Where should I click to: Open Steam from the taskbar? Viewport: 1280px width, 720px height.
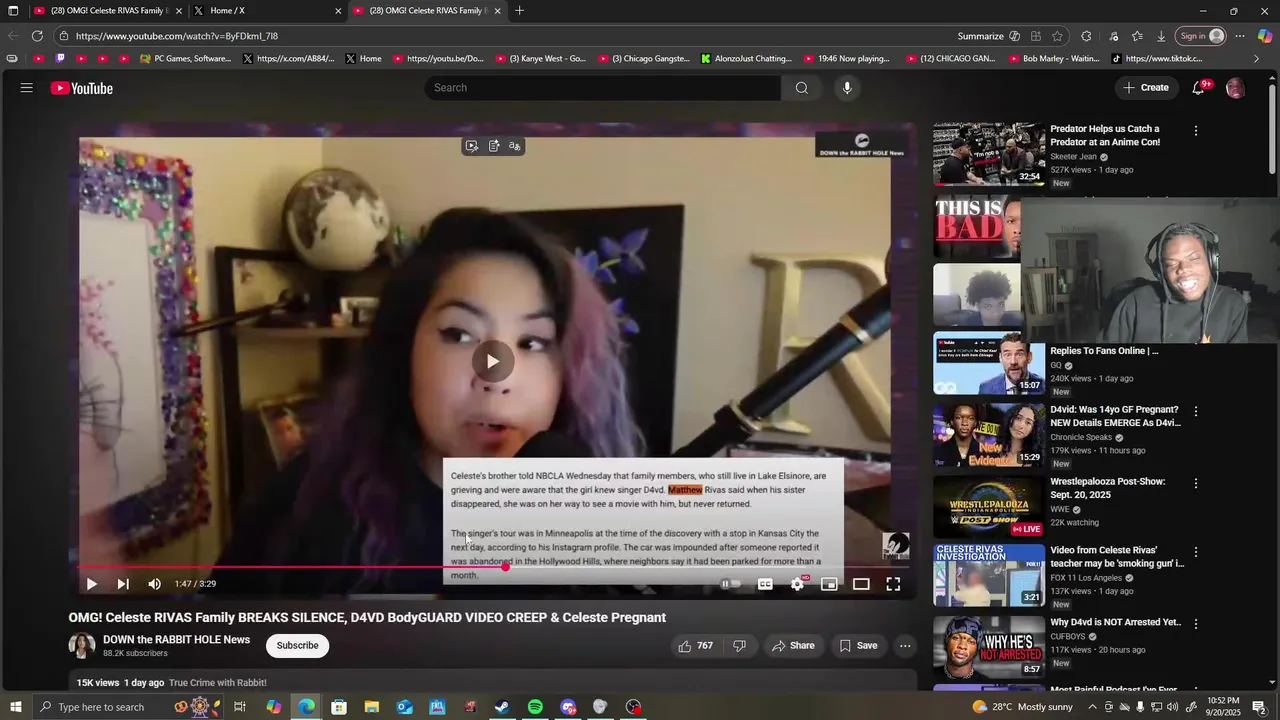[502, 707]
